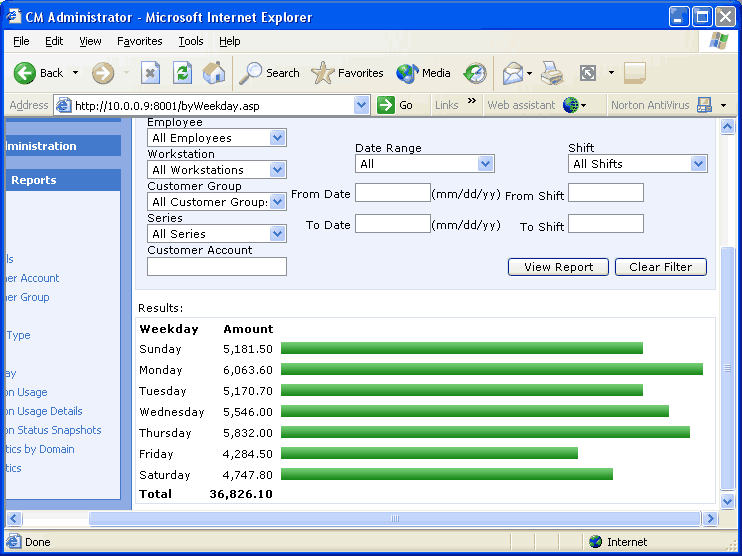Open the All Shifts dropdown
Image resolution: width=742 pixels, height=556 pixels.
pos(698,164)
